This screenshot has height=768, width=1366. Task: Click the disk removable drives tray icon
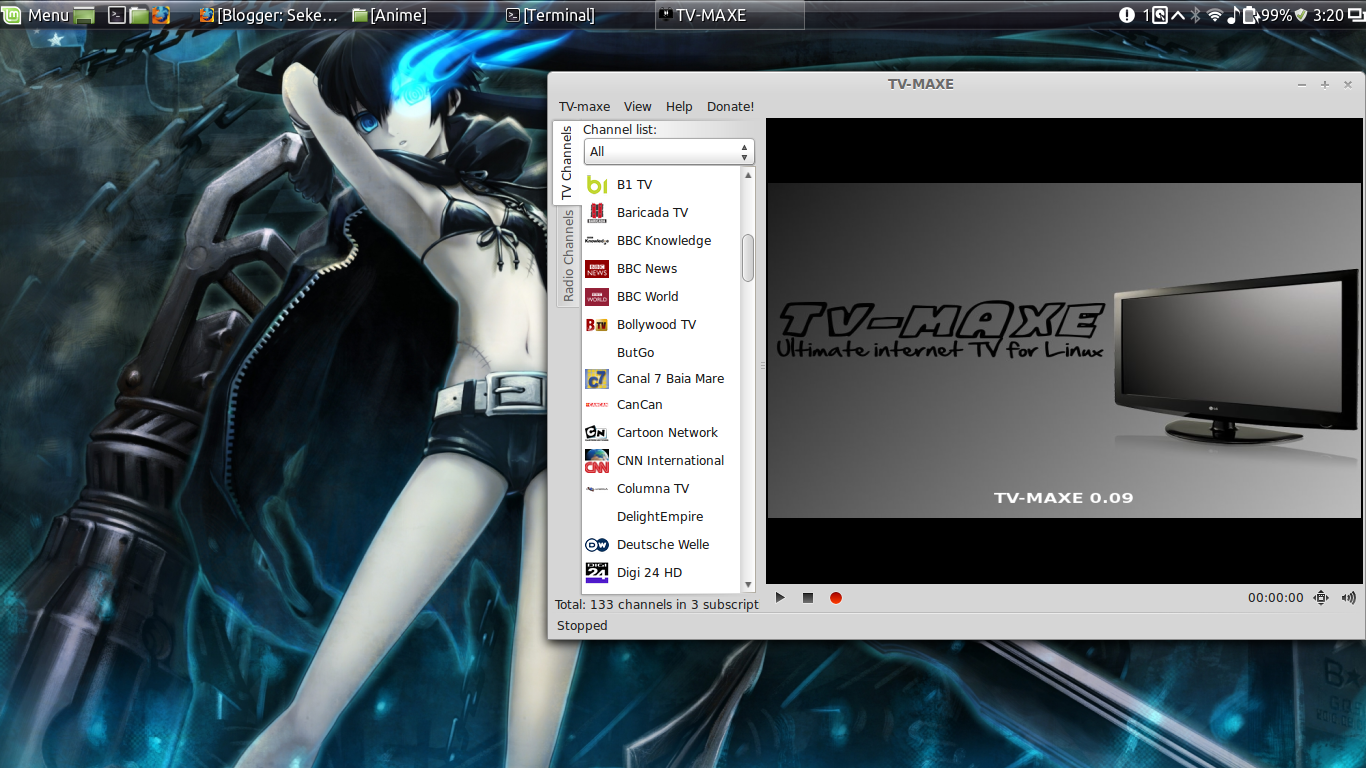pyautogui.click(x=1159, y=15)
